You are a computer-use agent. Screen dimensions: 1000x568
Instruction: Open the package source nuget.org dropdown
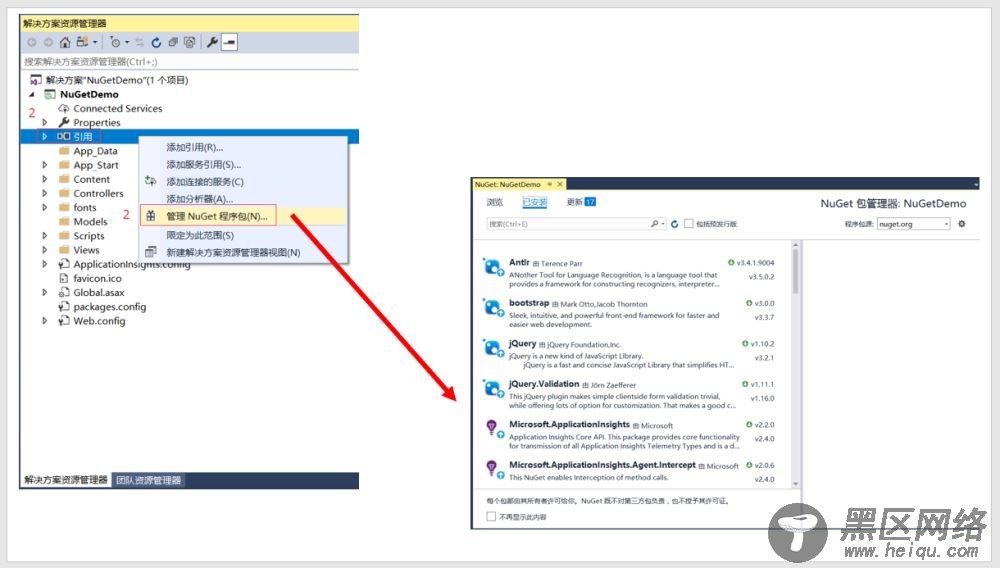[x=913, y=224]
